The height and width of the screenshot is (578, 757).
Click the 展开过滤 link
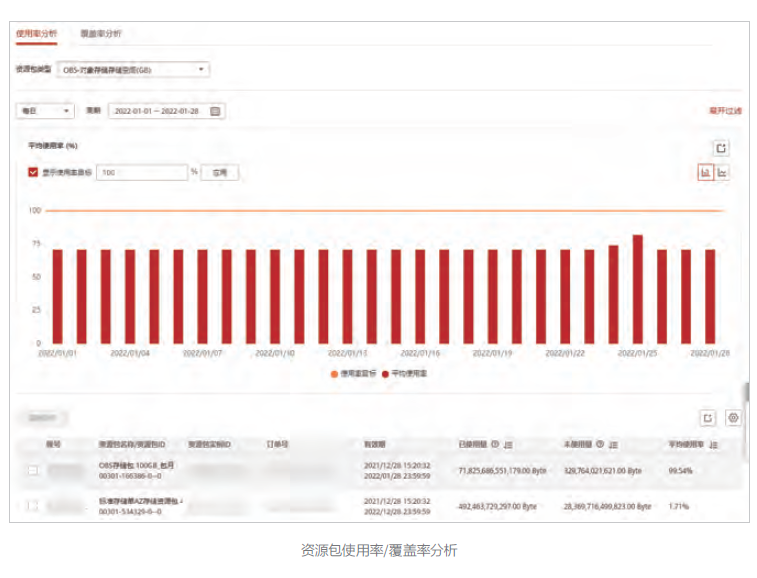point(725,111)
